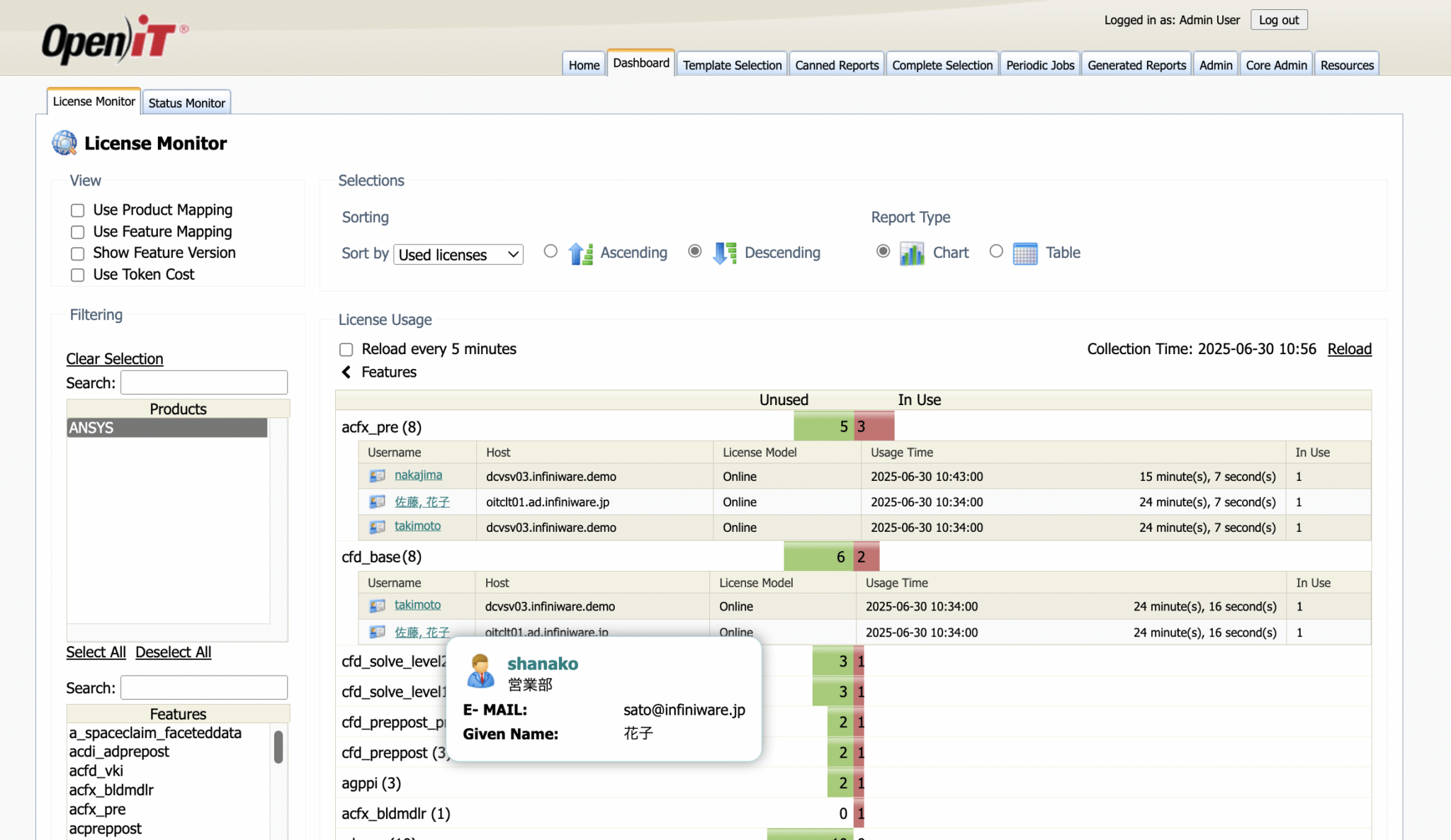Click the red In Use bar for acfx_pre
The image size is (1451, 840).
(x=876, y=426)
